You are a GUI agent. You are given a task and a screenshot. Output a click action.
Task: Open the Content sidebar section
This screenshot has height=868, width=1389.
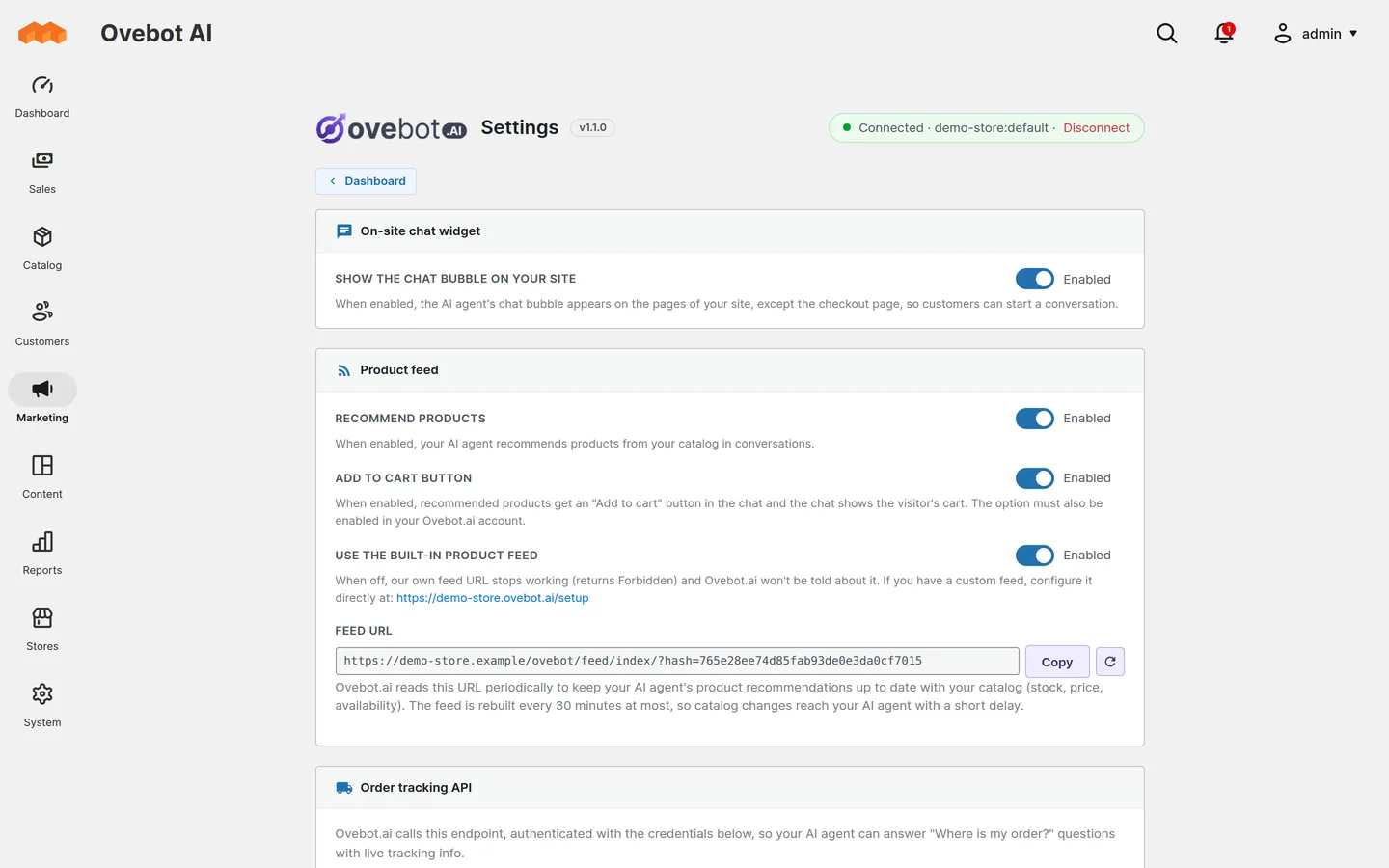click(42, 478)
